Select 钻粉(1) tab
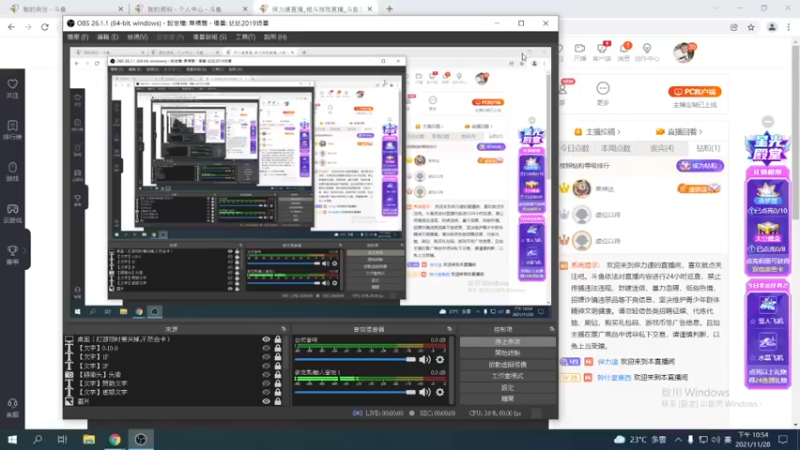The width and height of the screenshot is (800, 450). (x=708, y=148)
